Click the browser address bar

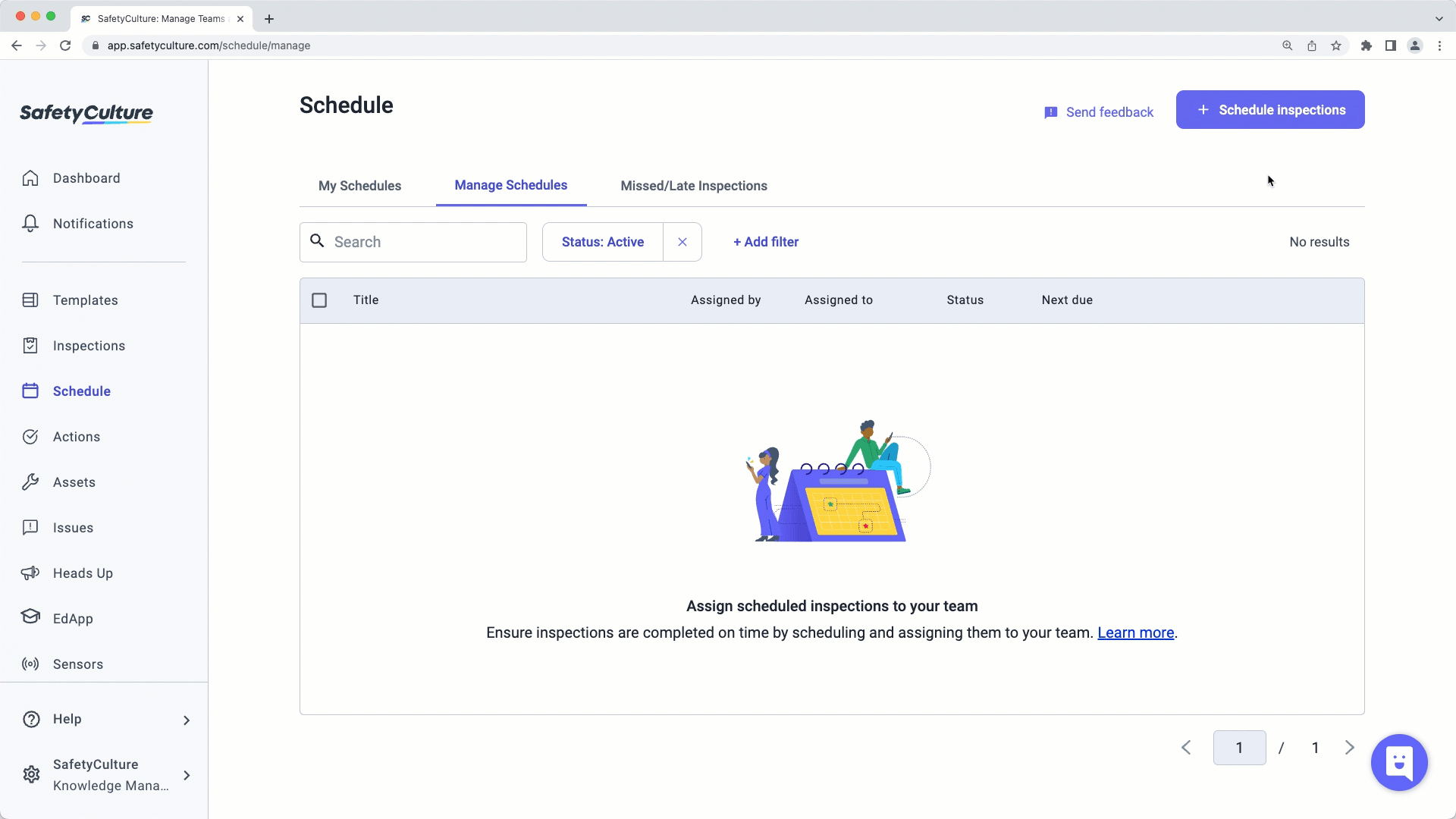tap(682, 45)
